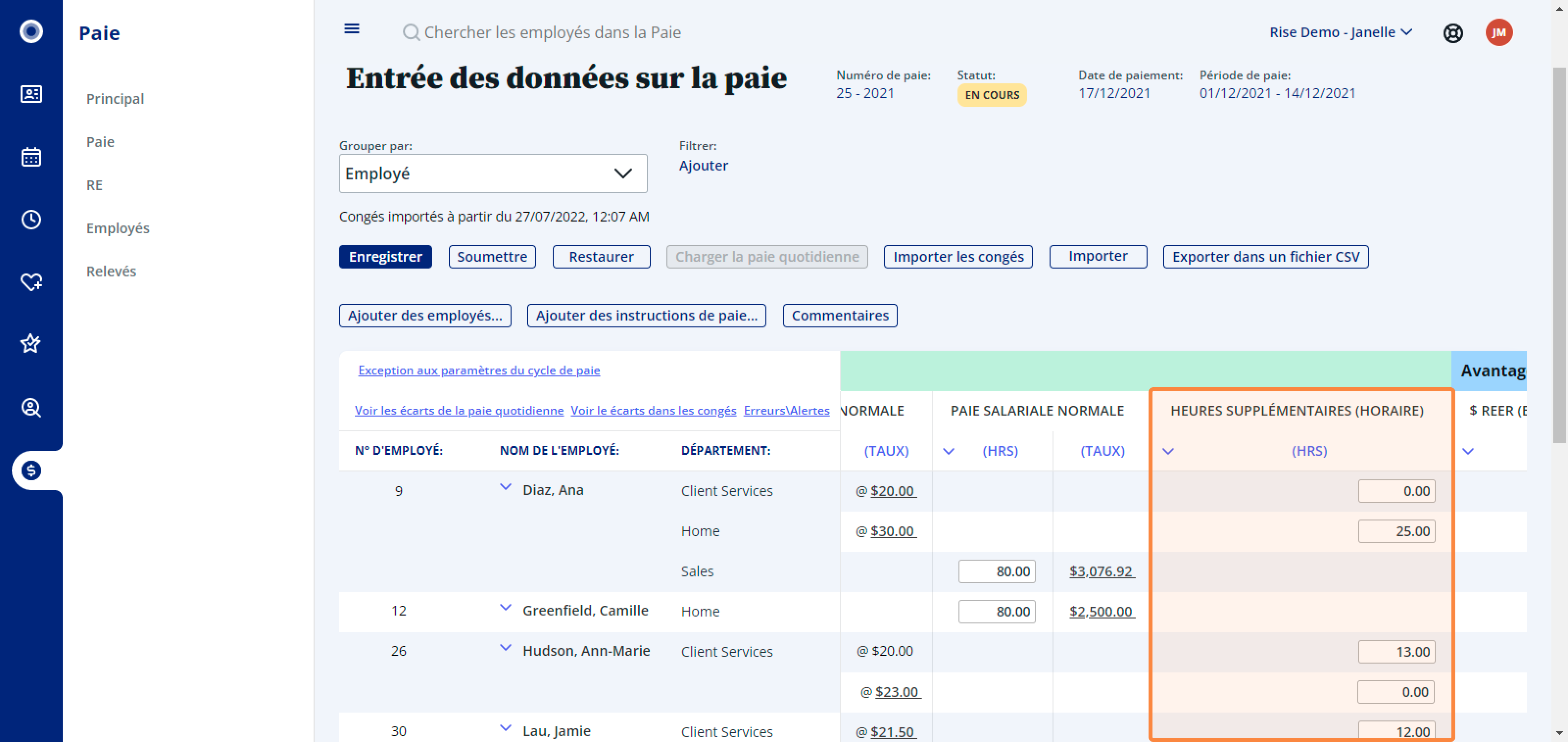
Task: Go to Principal in Paie menu
Action: (115, 99)
